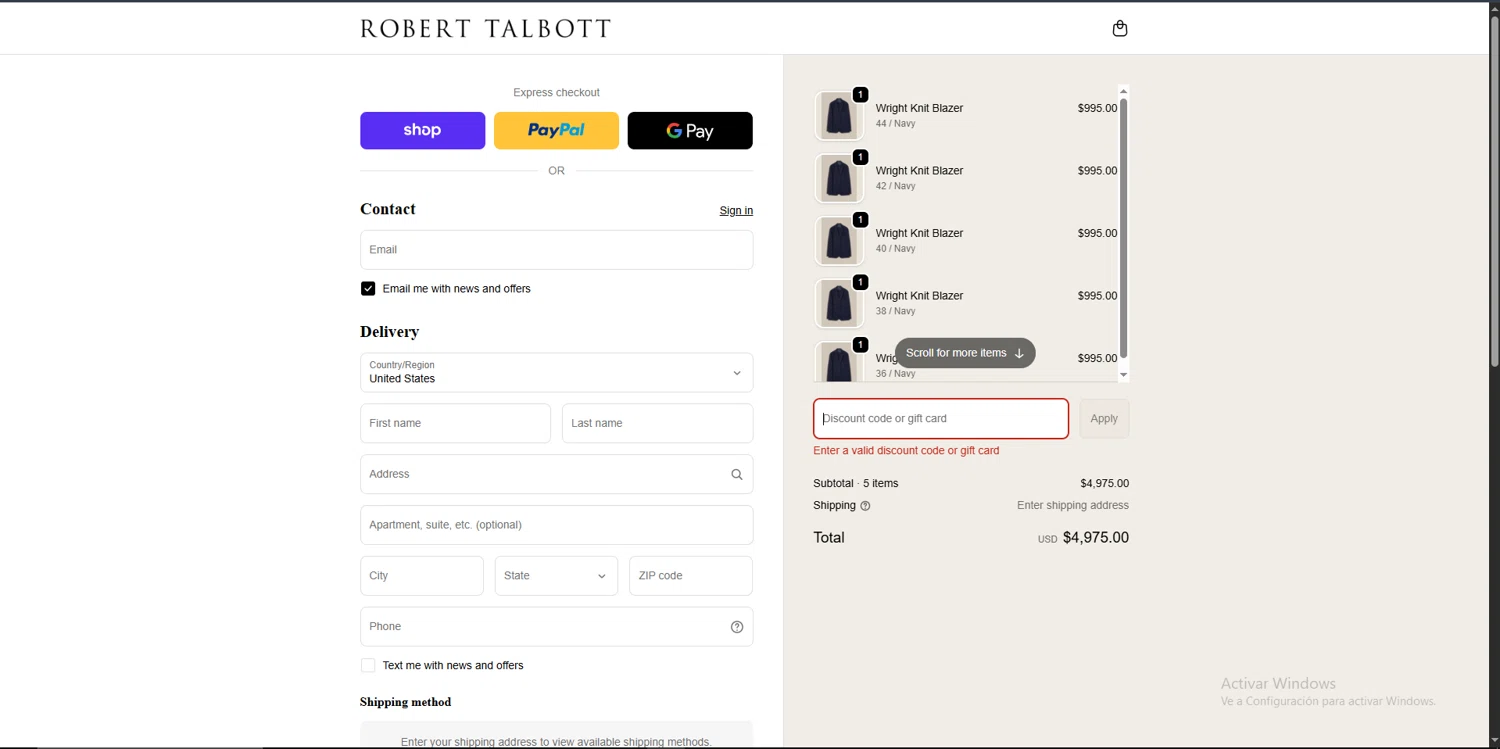Click the discount code error message
The height and width of the screenshot is (749, 1500).
pos(906,451)
